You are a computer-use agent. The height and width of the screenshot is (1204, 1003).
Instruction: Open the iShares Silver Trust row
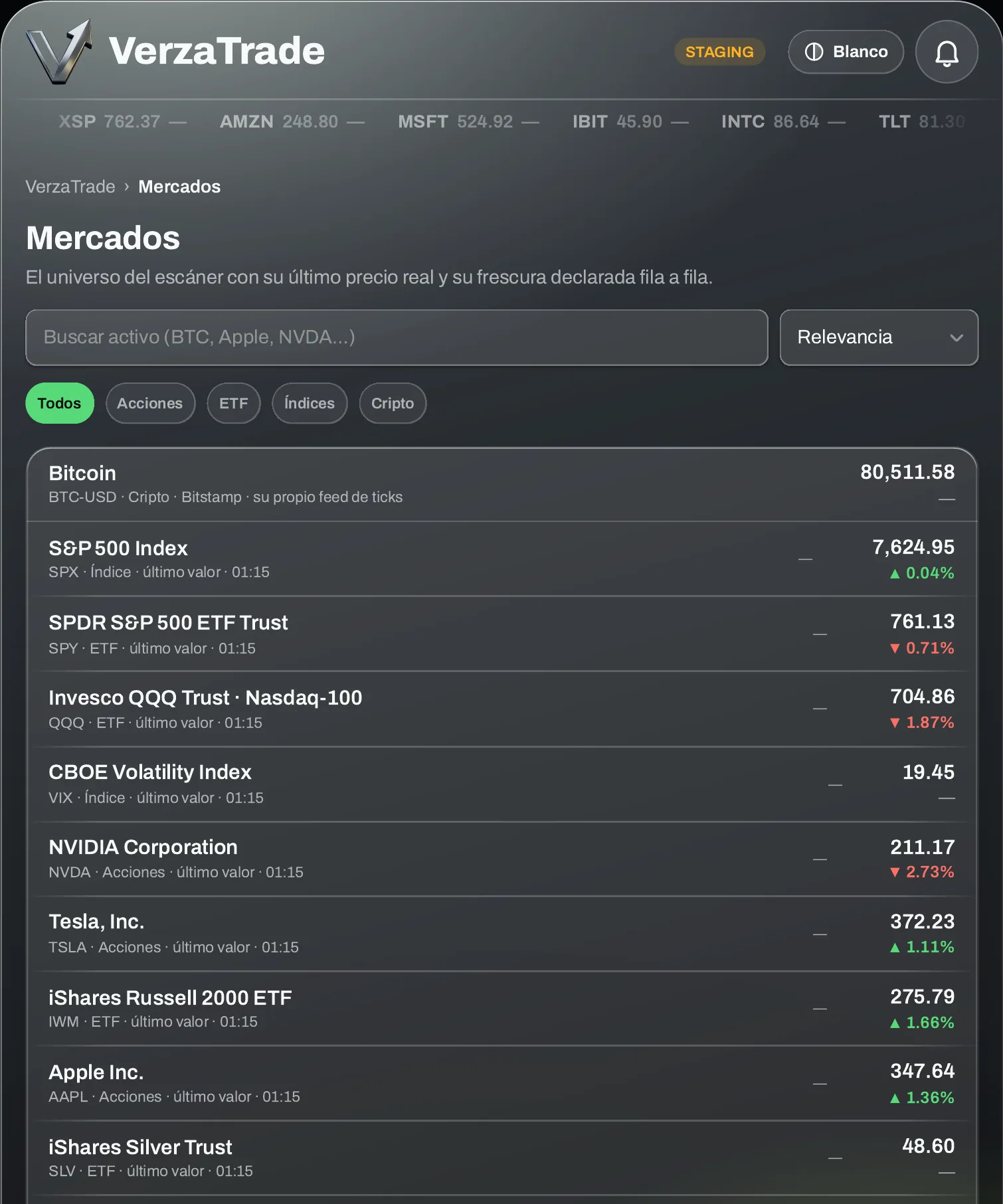501,1158
